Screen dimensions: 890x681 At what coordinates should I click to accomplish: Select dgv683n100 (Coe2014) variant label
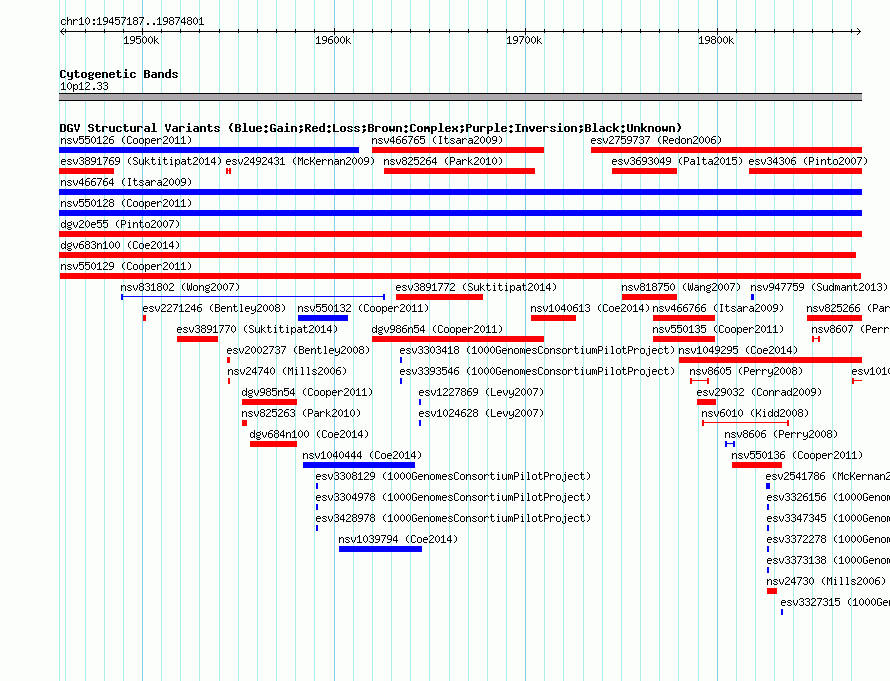(120, 245)
